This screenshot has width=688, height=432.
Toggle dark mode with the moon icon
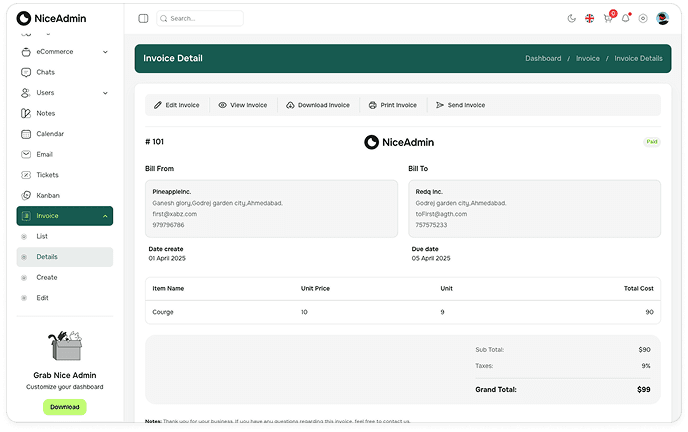coord(572,18)
